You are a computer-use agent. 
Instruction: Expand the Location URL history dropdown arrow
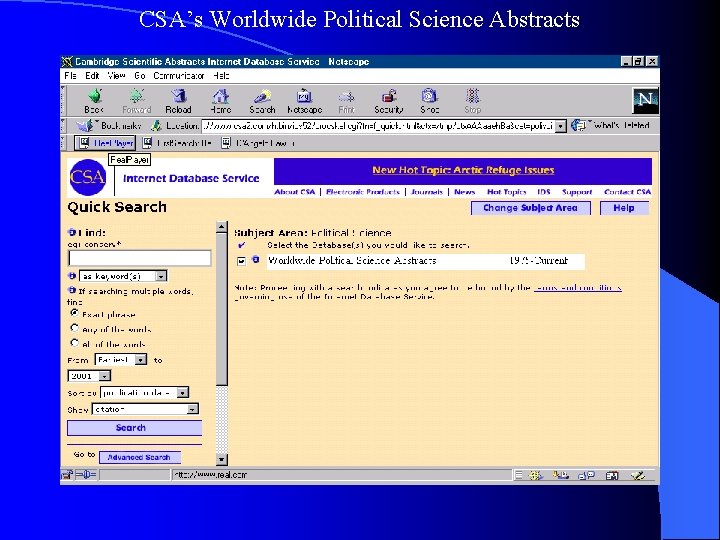tap(561, 126)
